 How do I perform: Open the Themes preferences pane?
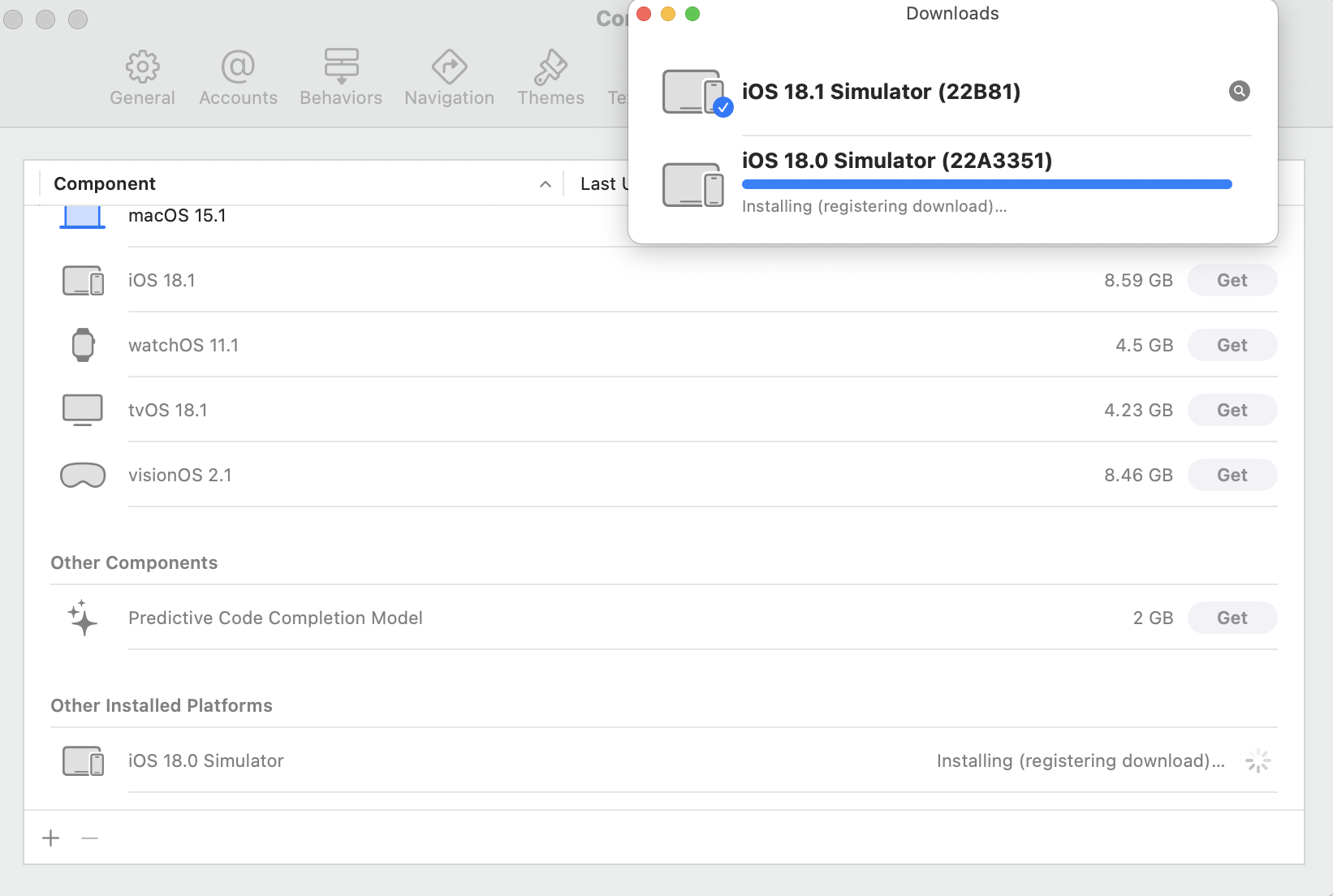(550, 79)
